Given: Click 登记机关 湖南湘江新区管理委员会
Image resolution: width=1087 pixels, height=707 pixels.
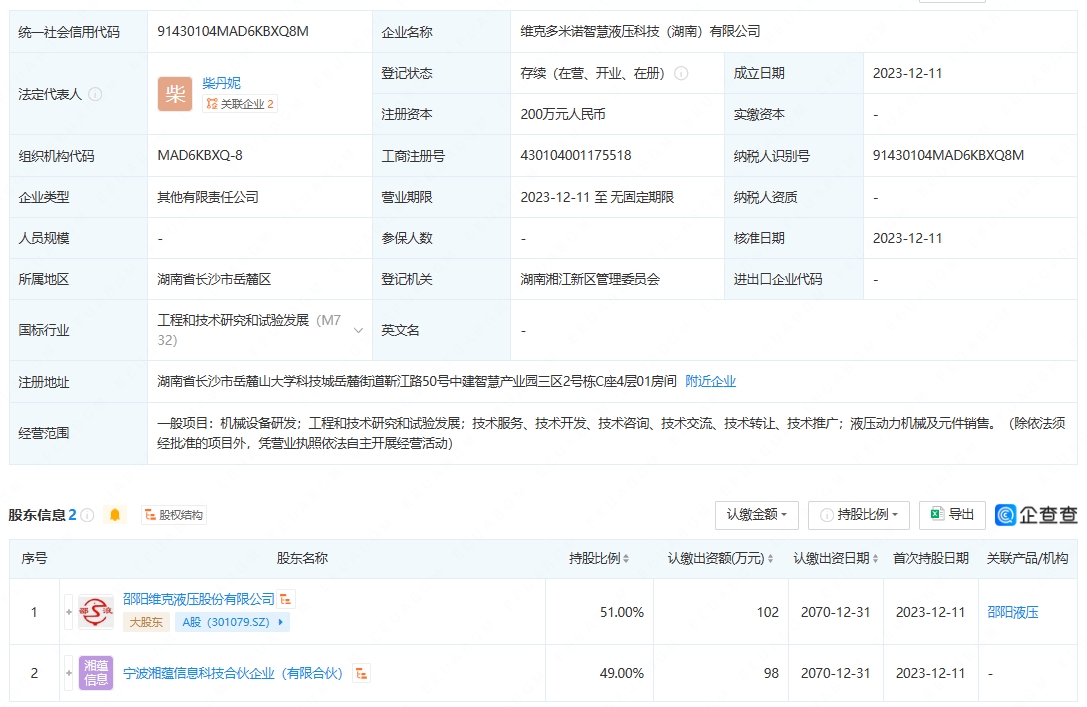Looking at the screenshot, I should click(x=590, y=279).
